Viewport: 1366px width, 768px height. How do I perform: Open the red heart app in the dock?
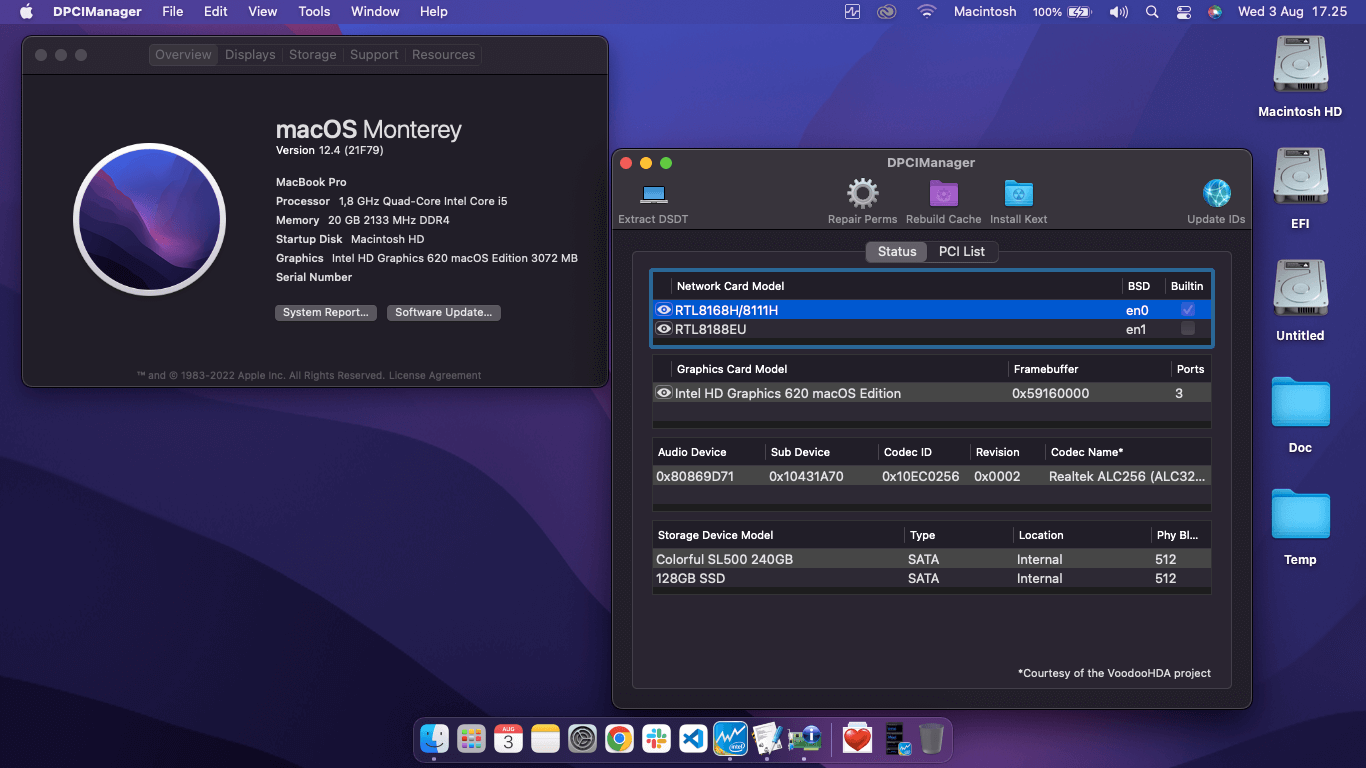pos(857,739)
